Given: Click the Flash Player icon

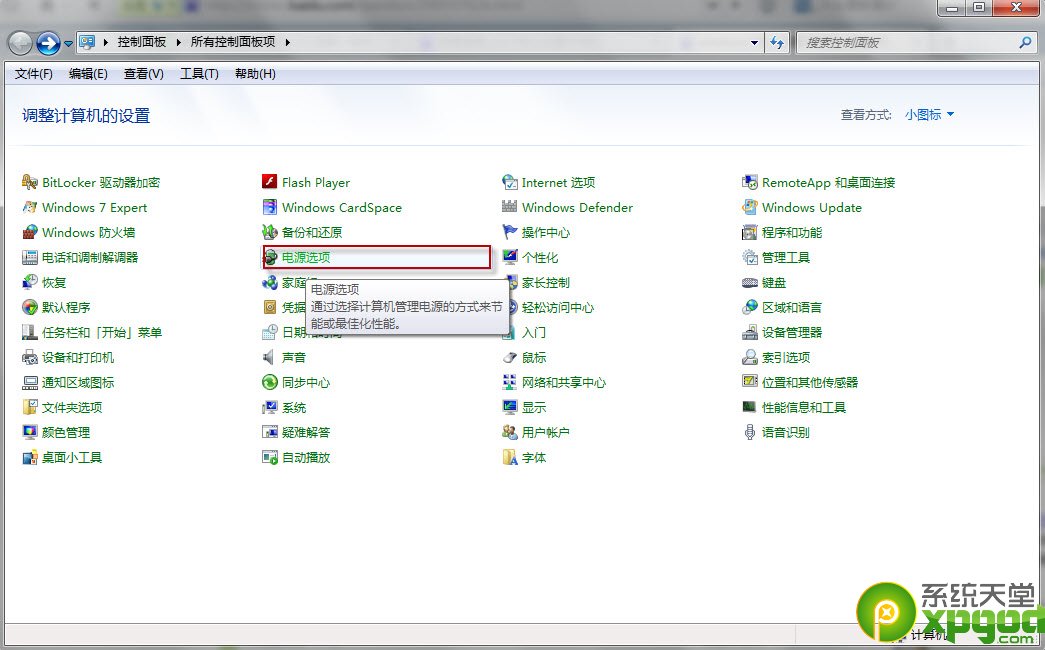Looking at the screenshot, I should tap(269, 183).
